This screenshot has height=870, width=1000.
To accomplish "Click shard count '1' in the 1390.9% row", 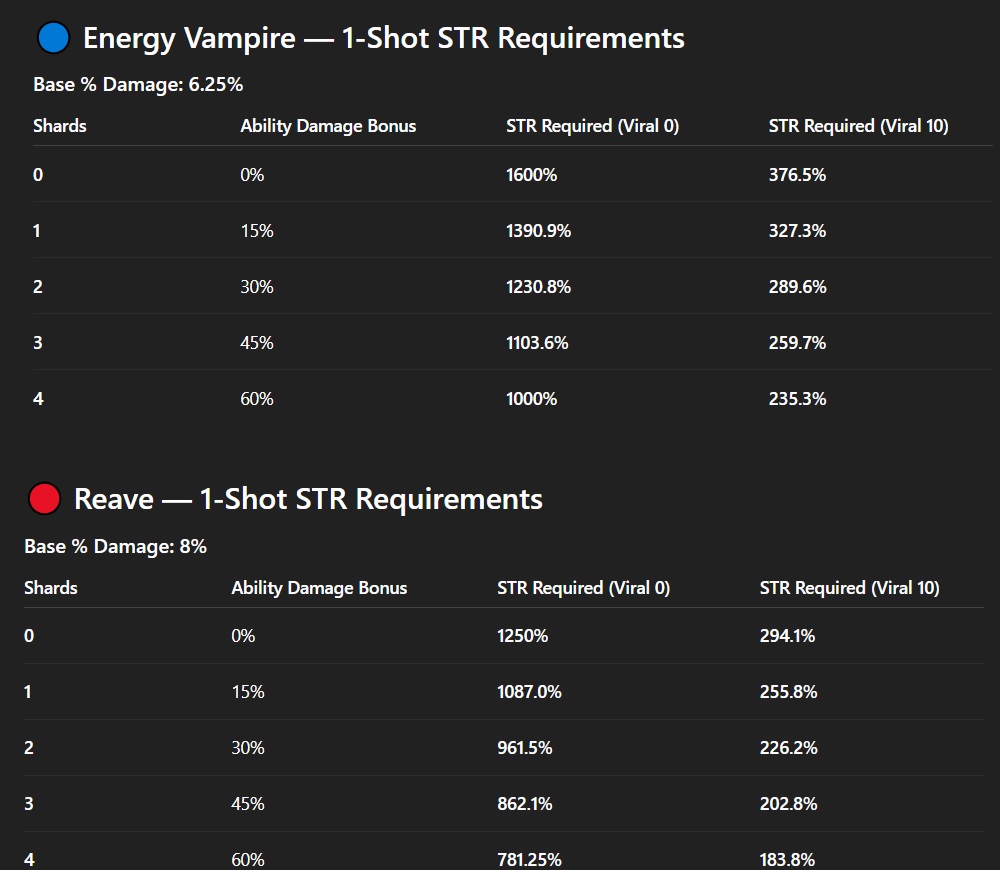I will pyautogui.click(x=37, y=231).
